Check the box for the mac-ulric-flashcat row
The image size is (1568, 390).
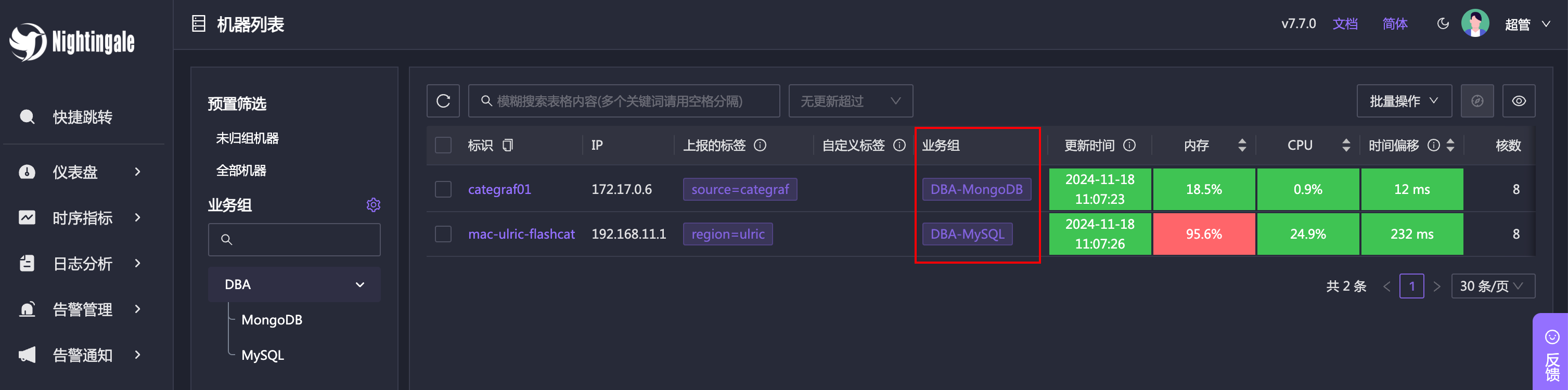[443, 234]
